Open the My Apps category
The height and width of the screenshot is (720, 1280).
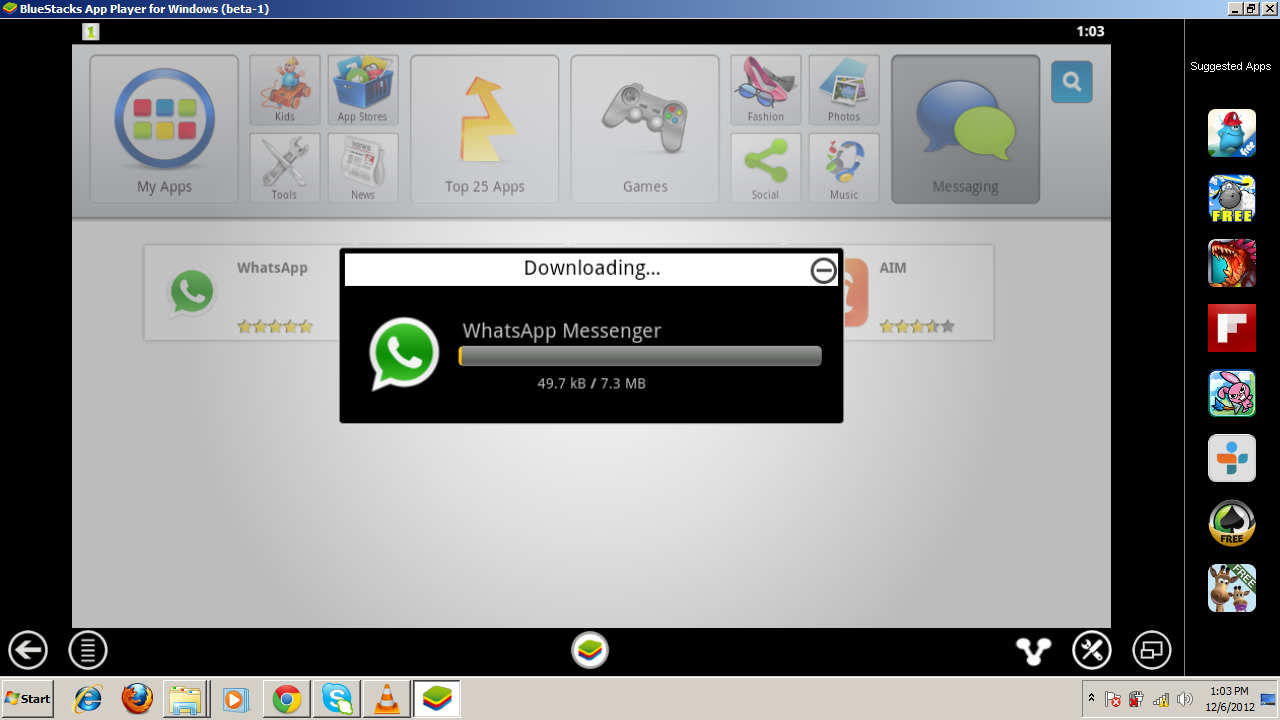coord(164,129)
